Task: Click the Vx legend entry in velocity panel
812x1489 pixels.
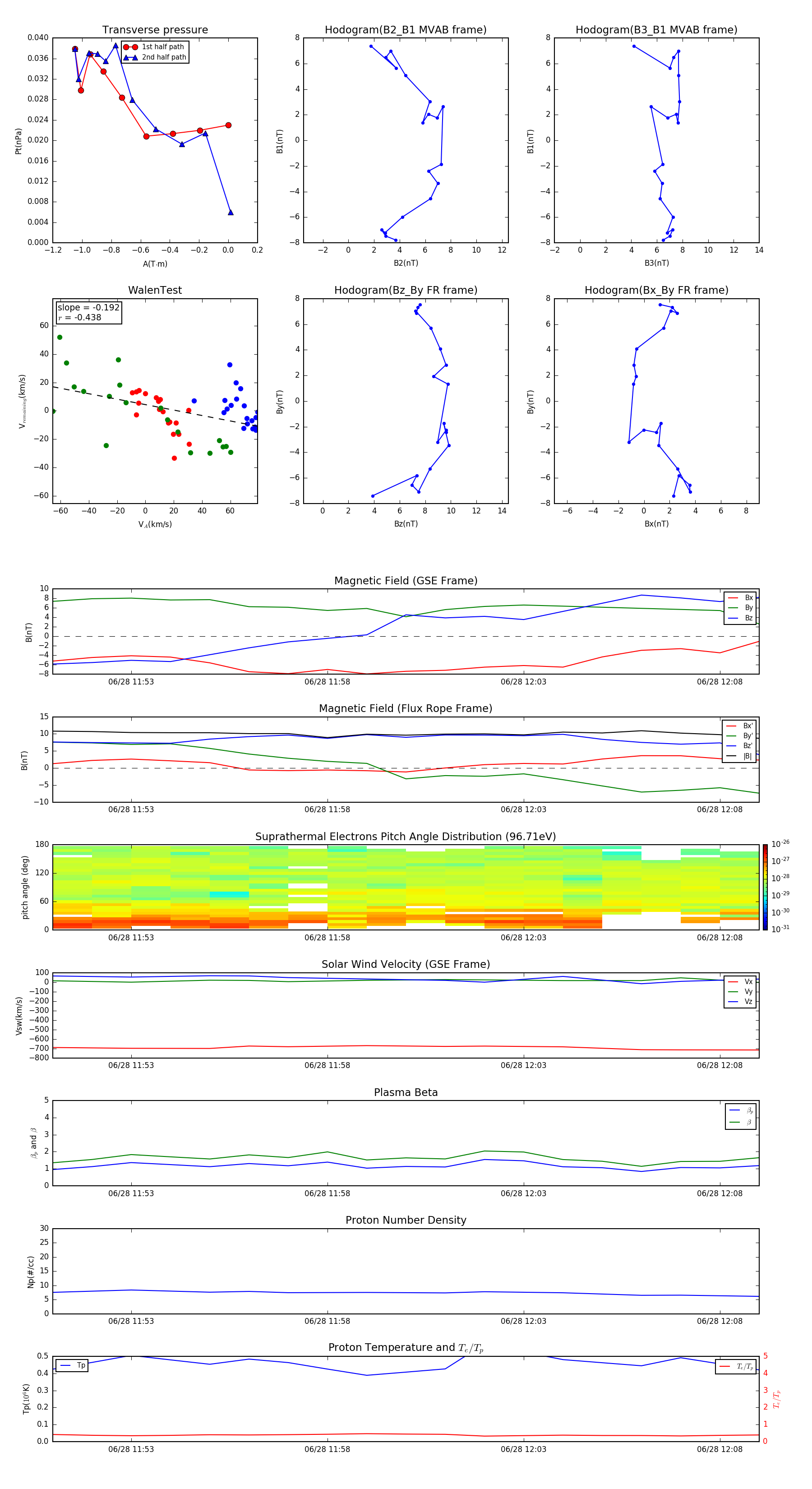Action: (x=740, y=981)
